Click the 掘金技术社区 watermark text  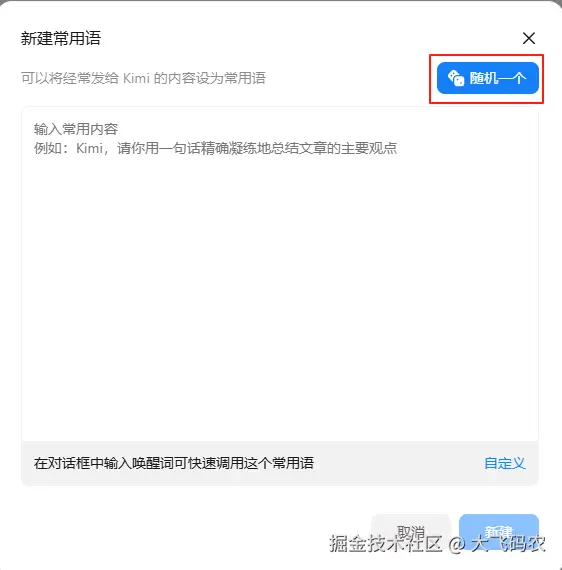pyautogui.click(x=386, y=544)
